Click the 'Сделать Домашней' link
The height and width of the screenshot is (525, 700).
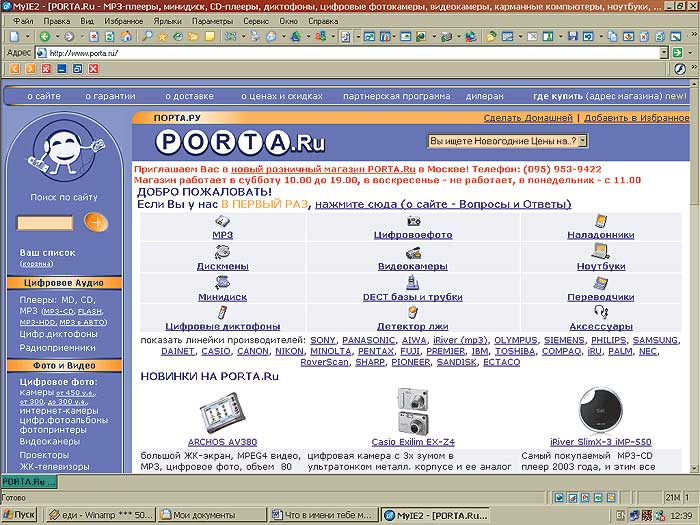pos(528,118)
